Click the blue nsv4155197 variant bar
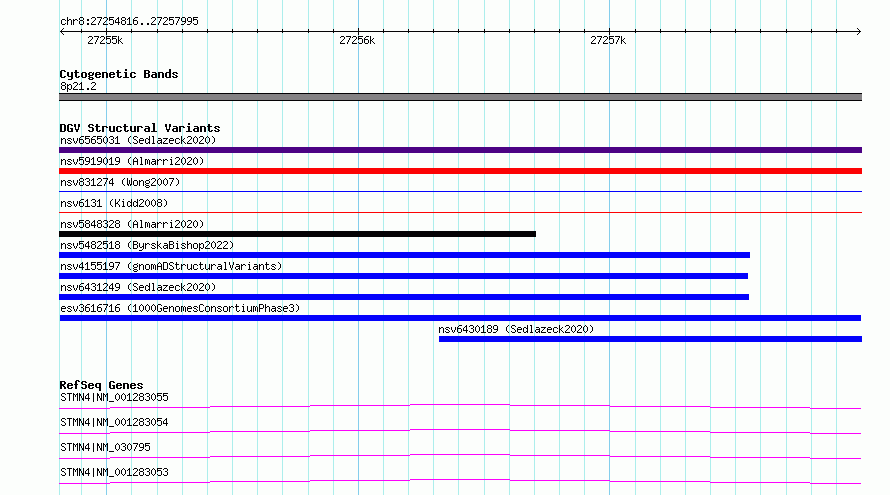Screen dimensions: 890x495 pyautogui.click(x=404, y=276)
